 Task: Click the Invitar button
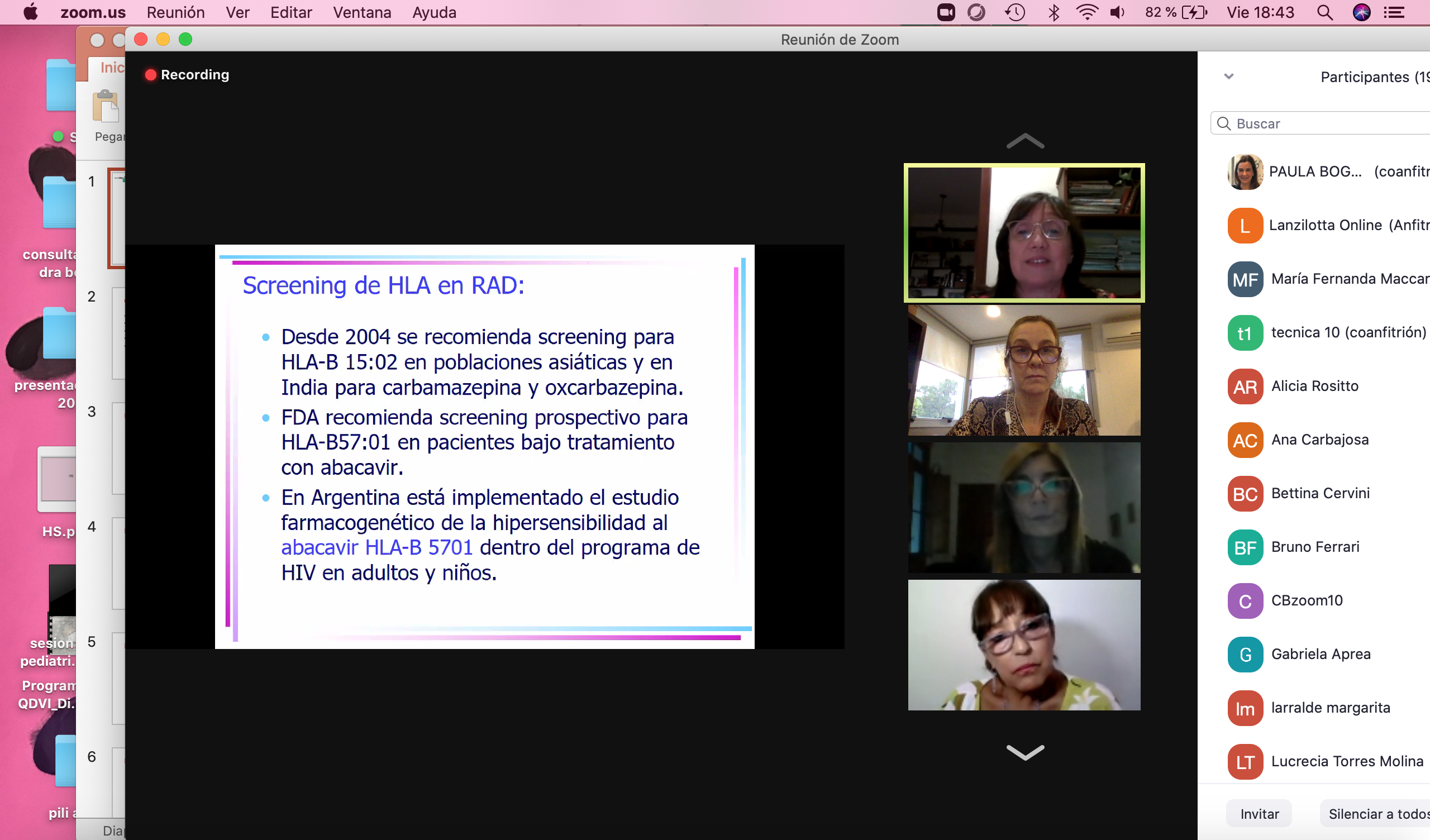coord(1259,814)
